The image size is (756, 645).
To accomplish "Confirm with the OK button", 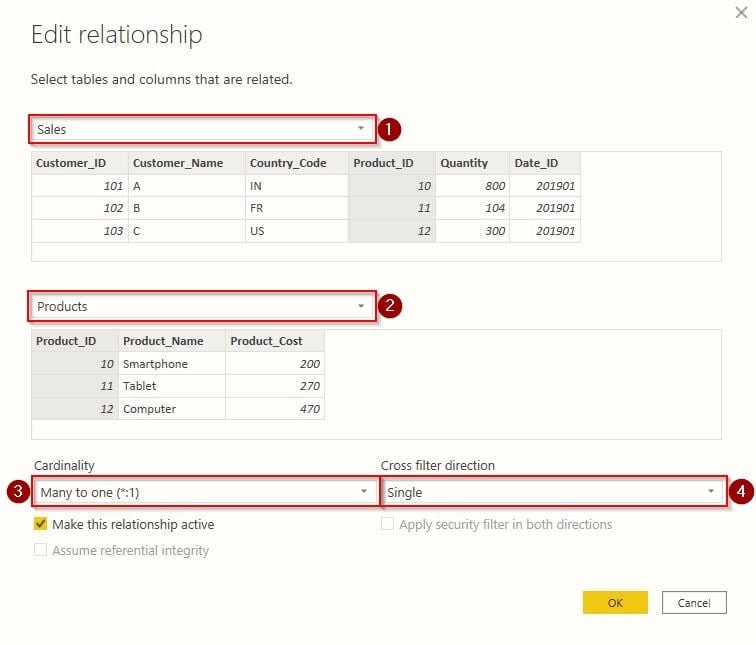I will tap(615, 603).
